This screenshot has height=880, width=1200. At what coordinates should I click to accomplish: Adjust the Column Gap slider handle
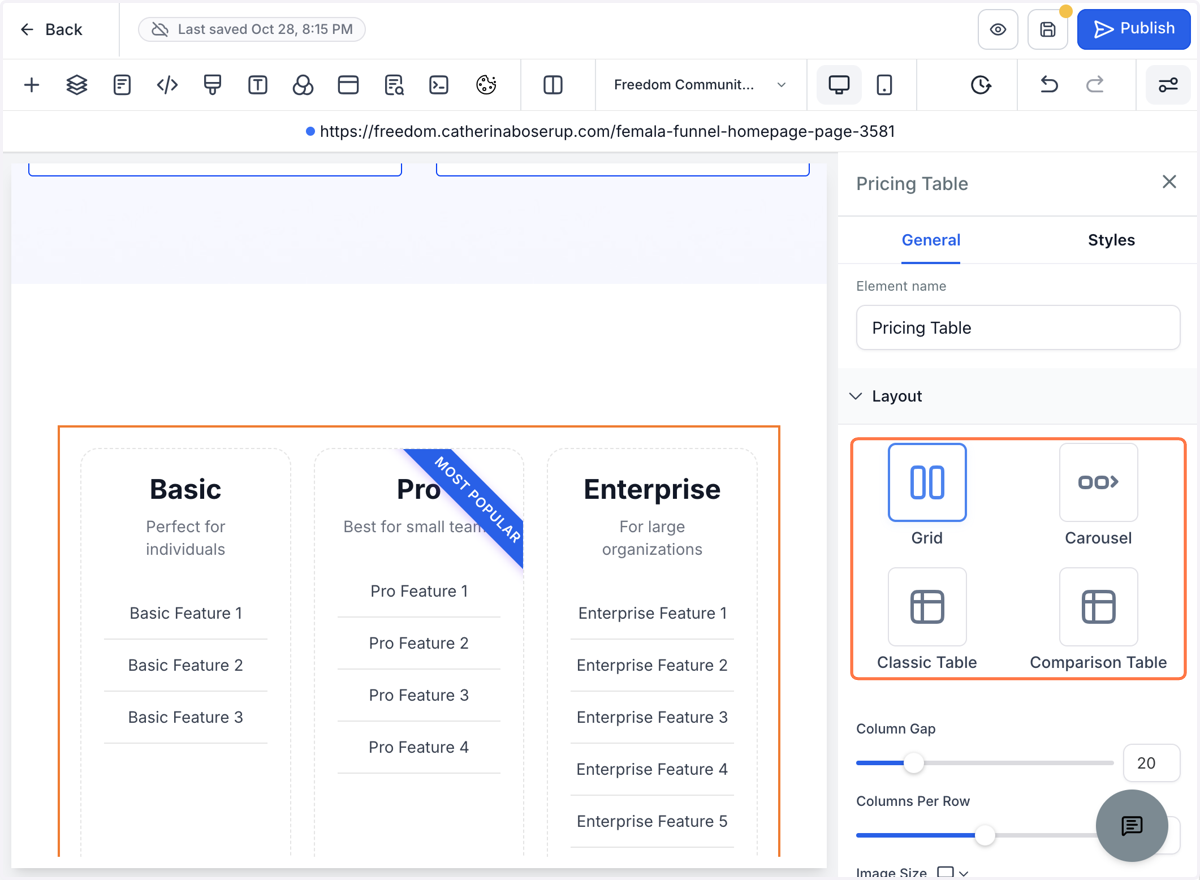point(914,763)
